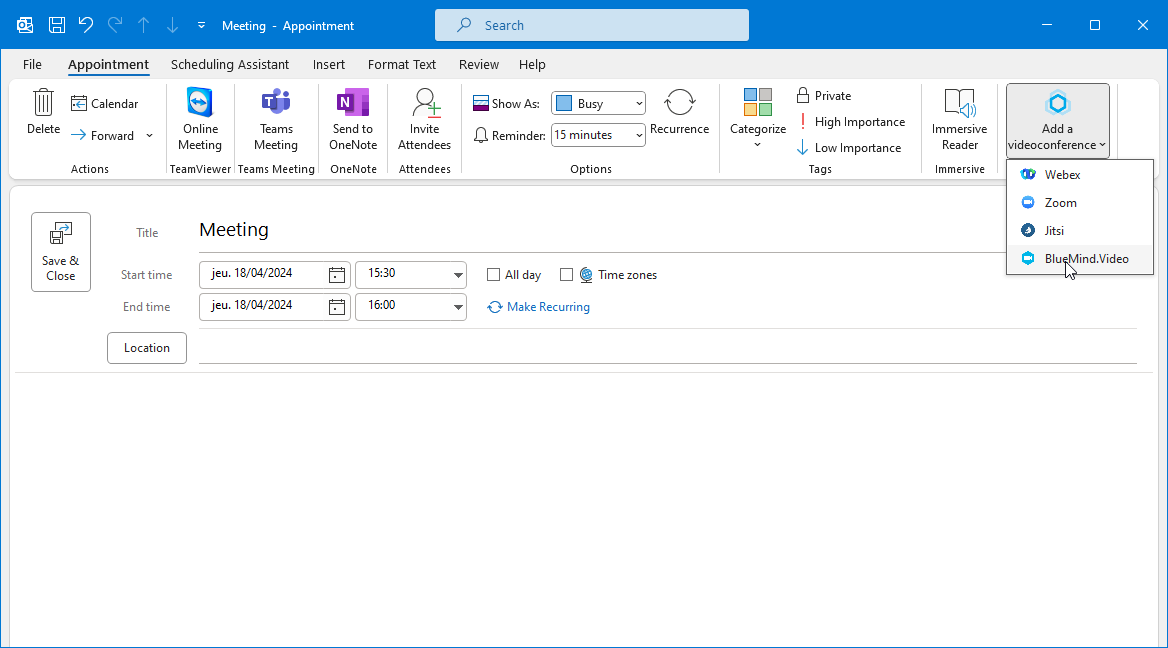Switch to the Scheduling Assistant tab

coord(230,65)
